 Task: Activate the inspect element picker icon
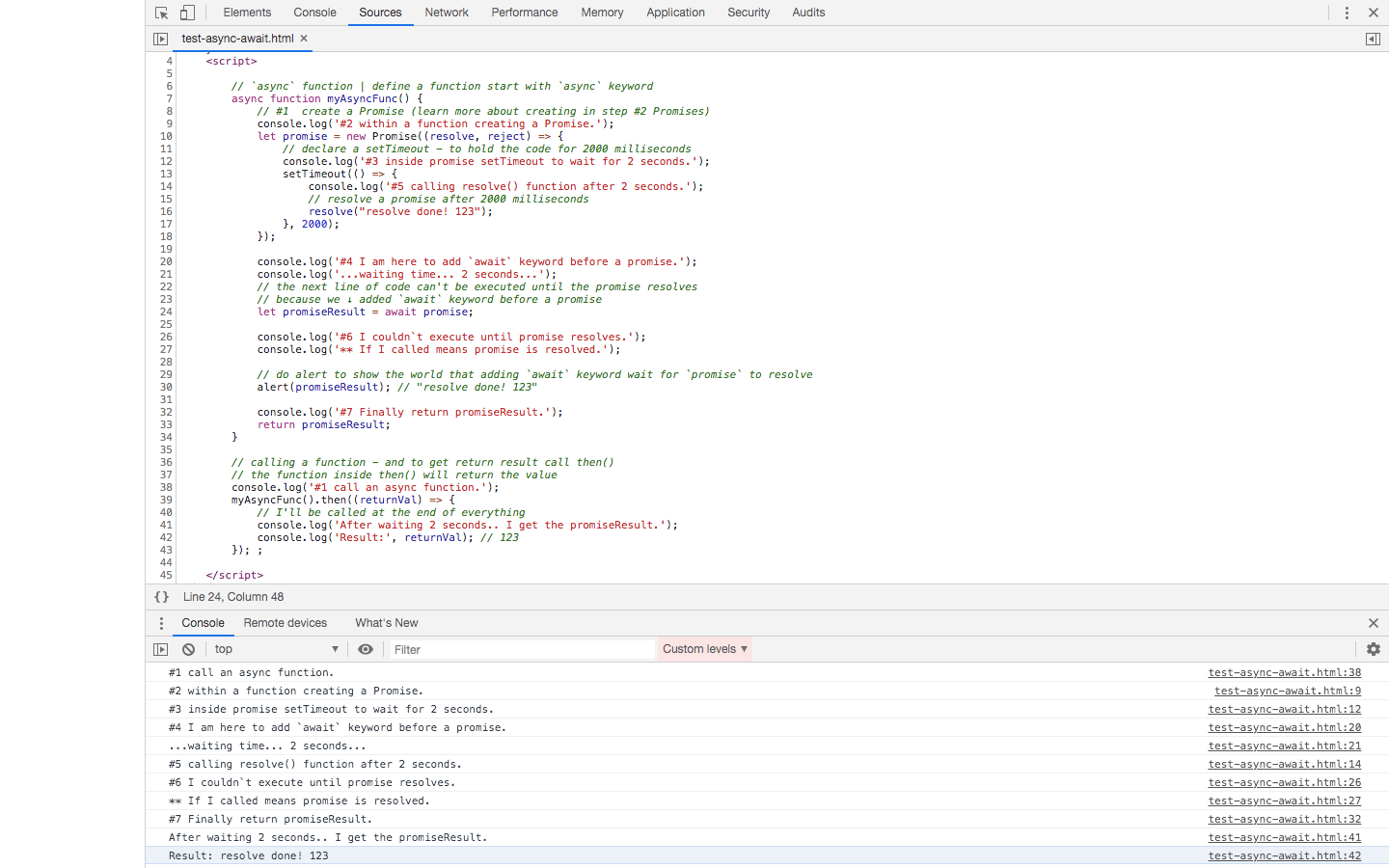coord(161,13)
